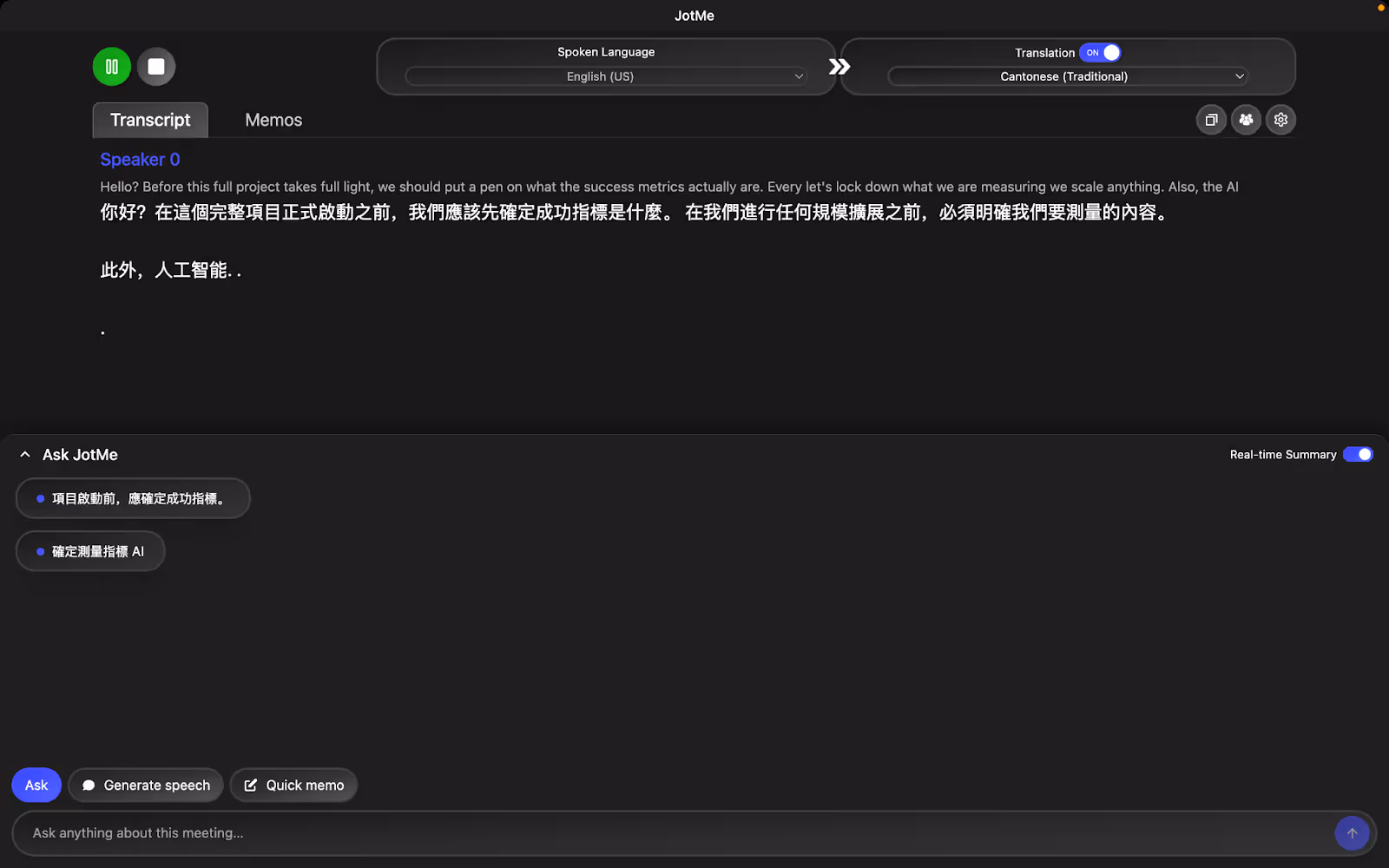Collapse the Ask JotMe panel chevron
This screenshot has width=1389, height=868.
tap(25, 455)
